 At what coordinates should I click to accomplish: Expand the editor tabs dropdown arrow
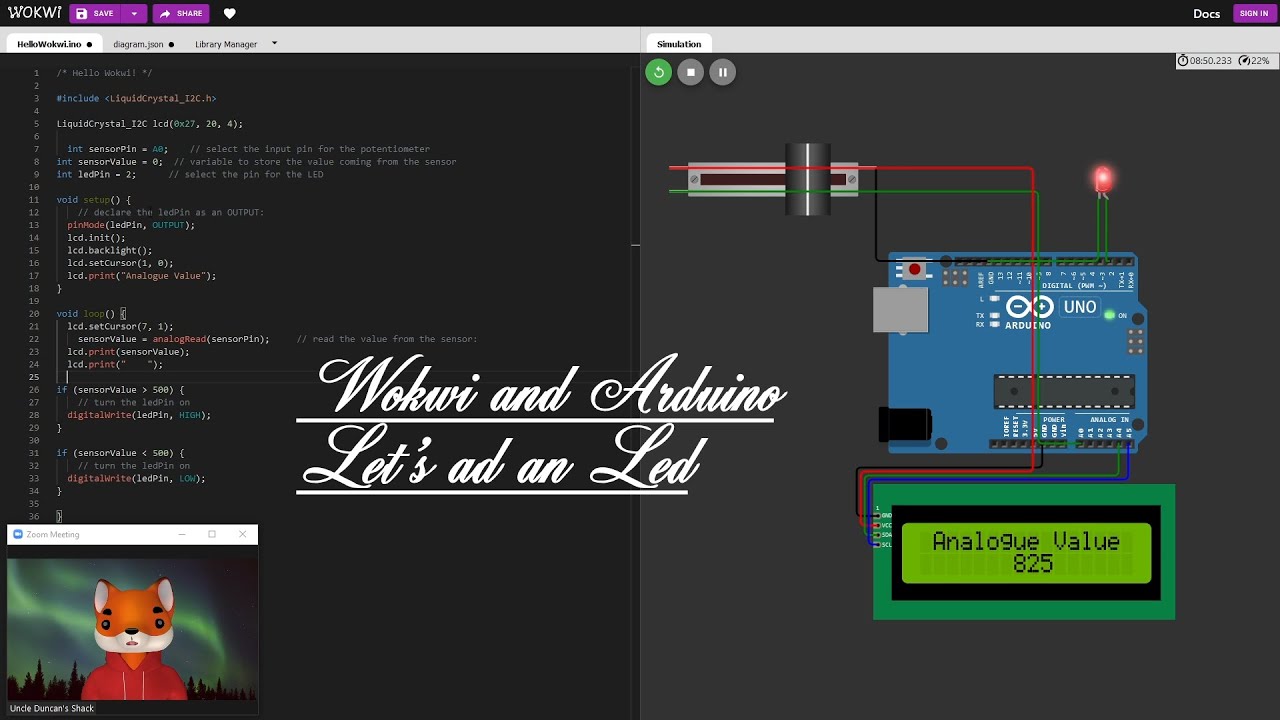click(x=274, y=43)
